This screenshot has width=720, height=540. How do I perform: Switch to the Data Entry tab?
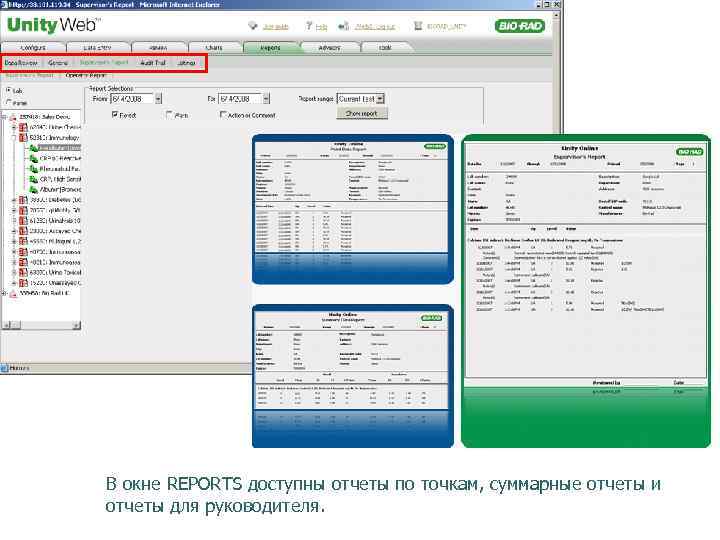[97, 47]
